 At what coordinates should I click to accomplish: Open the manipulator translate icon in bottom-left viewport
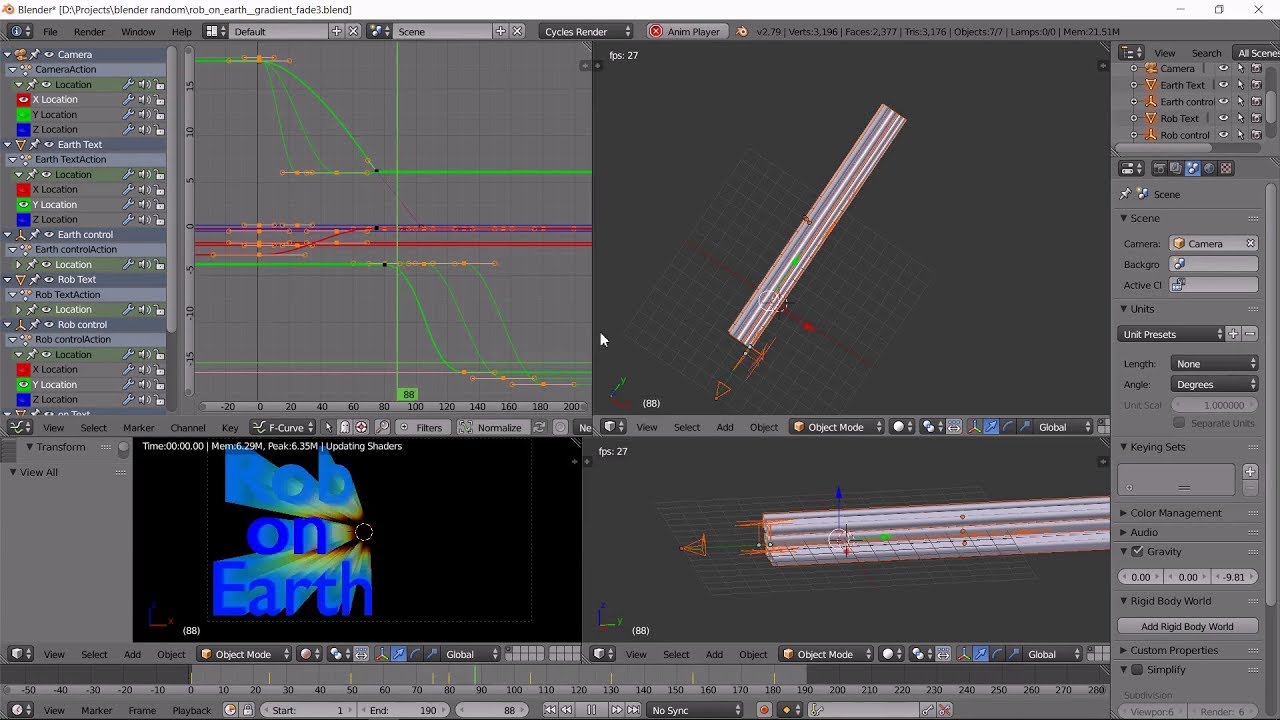[x=399, y=654]
